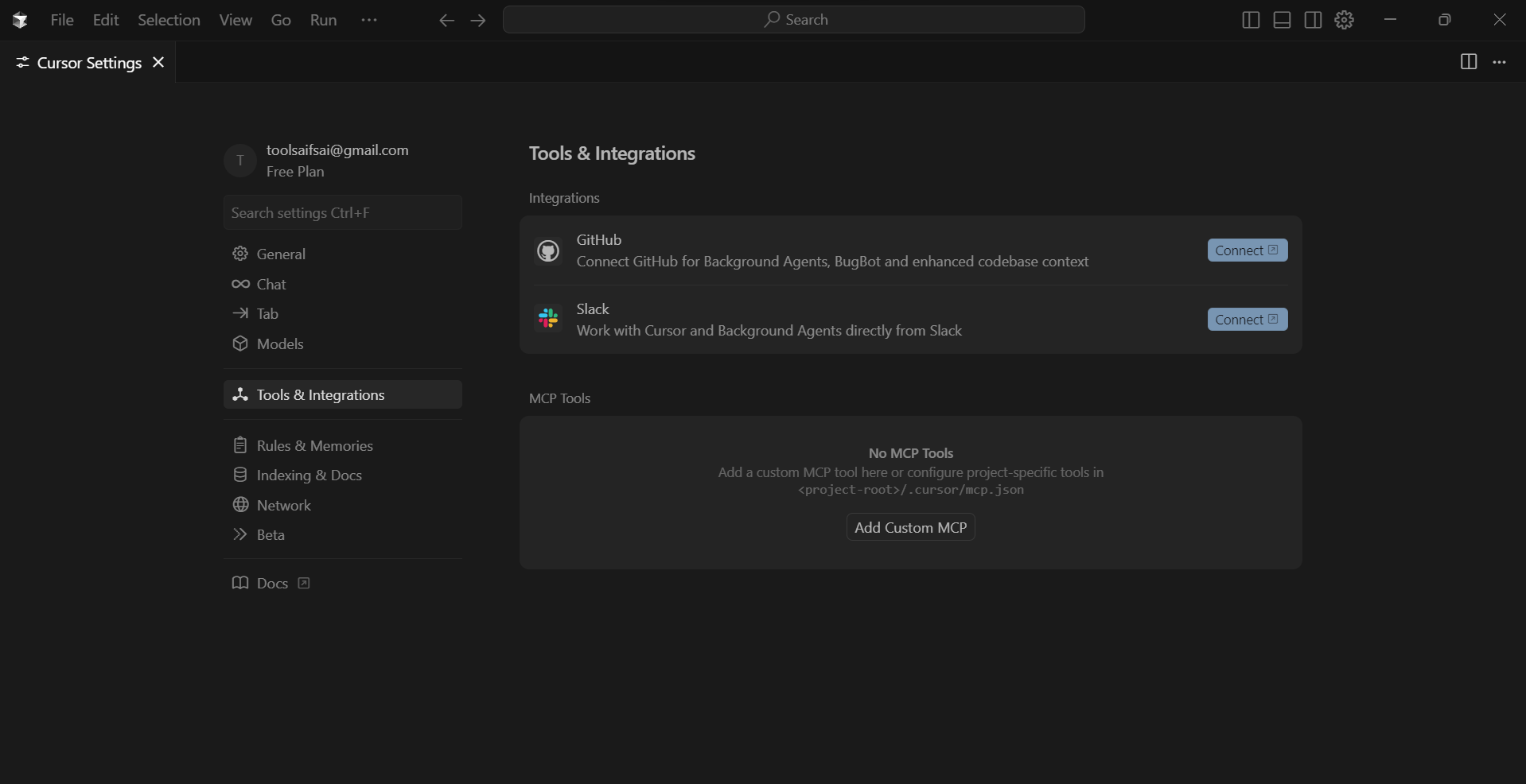
Task: Click the No MCP Tools heading
Action: pos(911,453)
